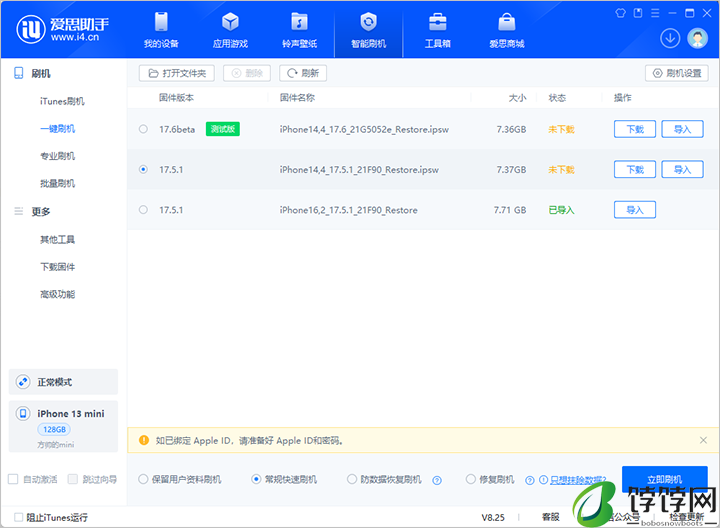Select the iPhone 13 mini device card
Viewport: 720px width, 528px height.
tap(63, 427)
